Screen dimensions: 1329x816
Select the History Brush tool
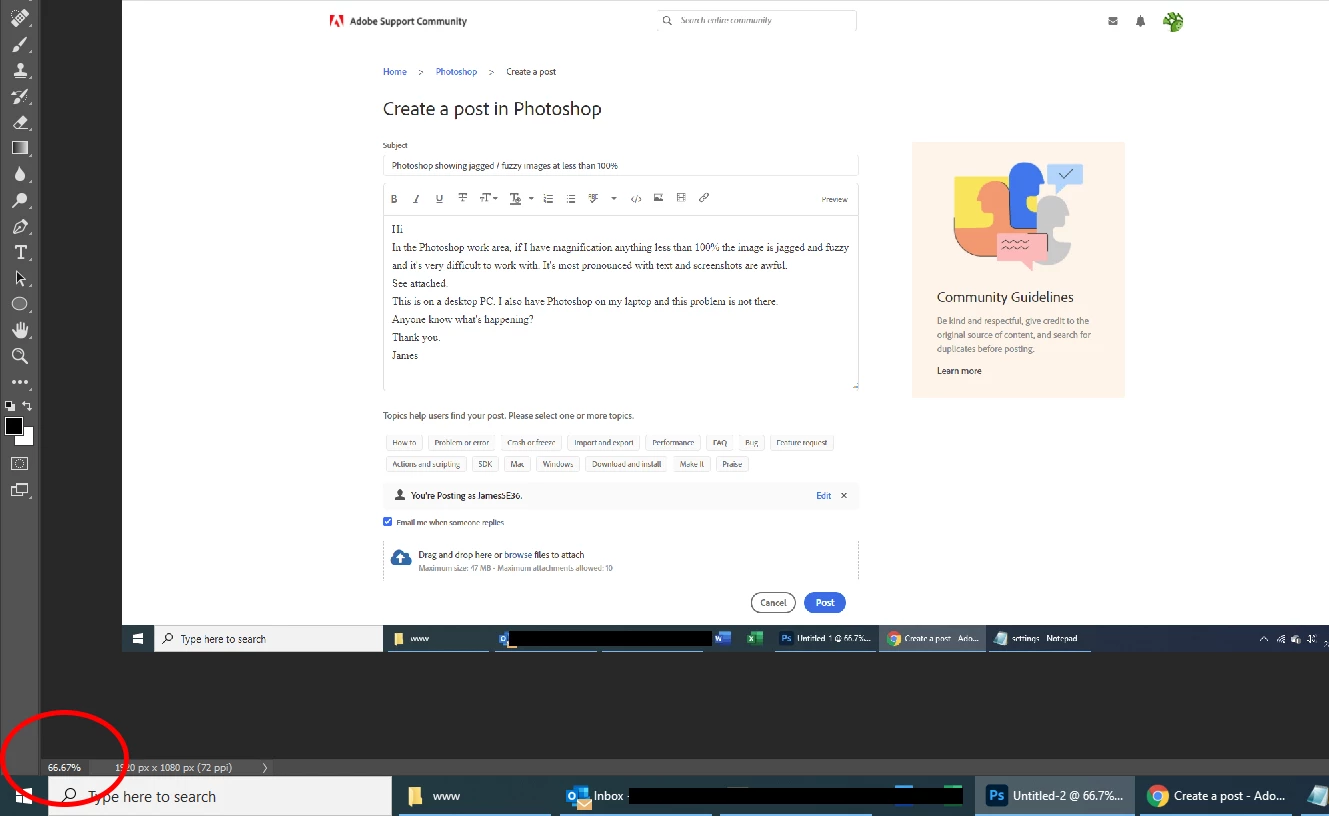point(20,96)
